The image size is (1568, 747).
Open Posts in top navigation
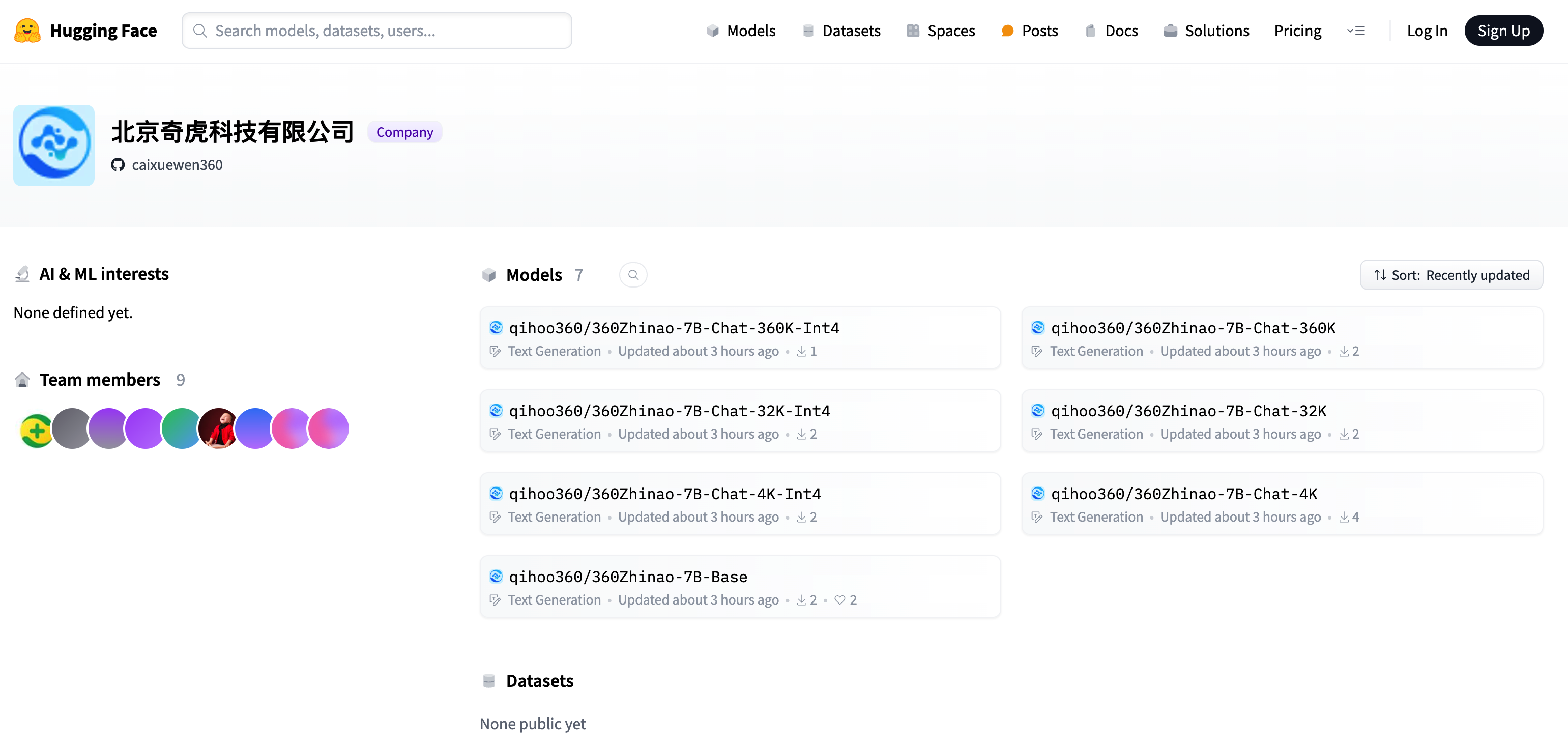1030,31
